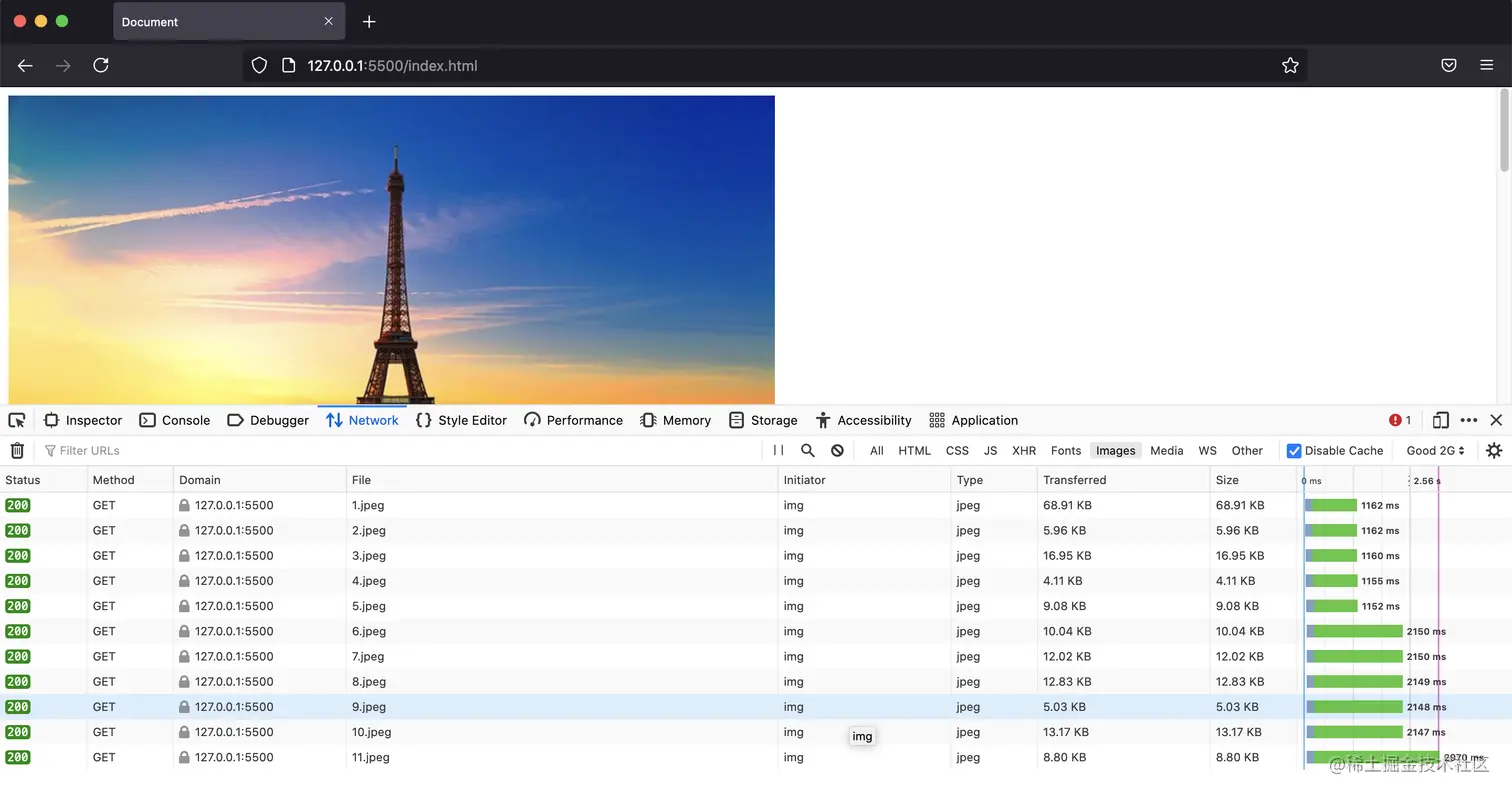Select the 11.jpeg request row

pyautogui.click(x=756, y=757)
